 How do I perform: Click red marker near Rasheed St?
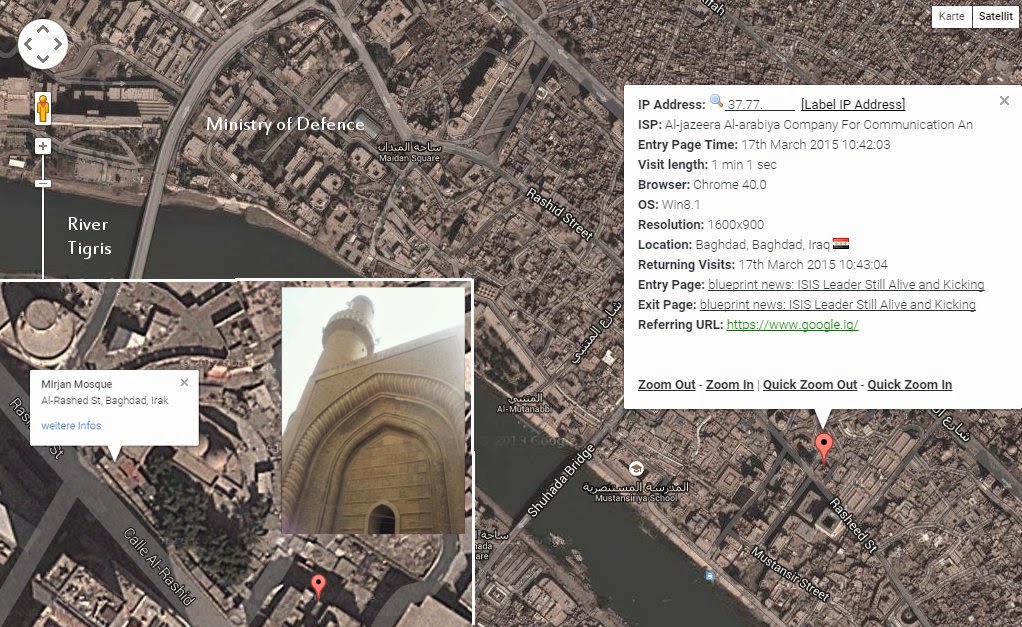(824, 447)
